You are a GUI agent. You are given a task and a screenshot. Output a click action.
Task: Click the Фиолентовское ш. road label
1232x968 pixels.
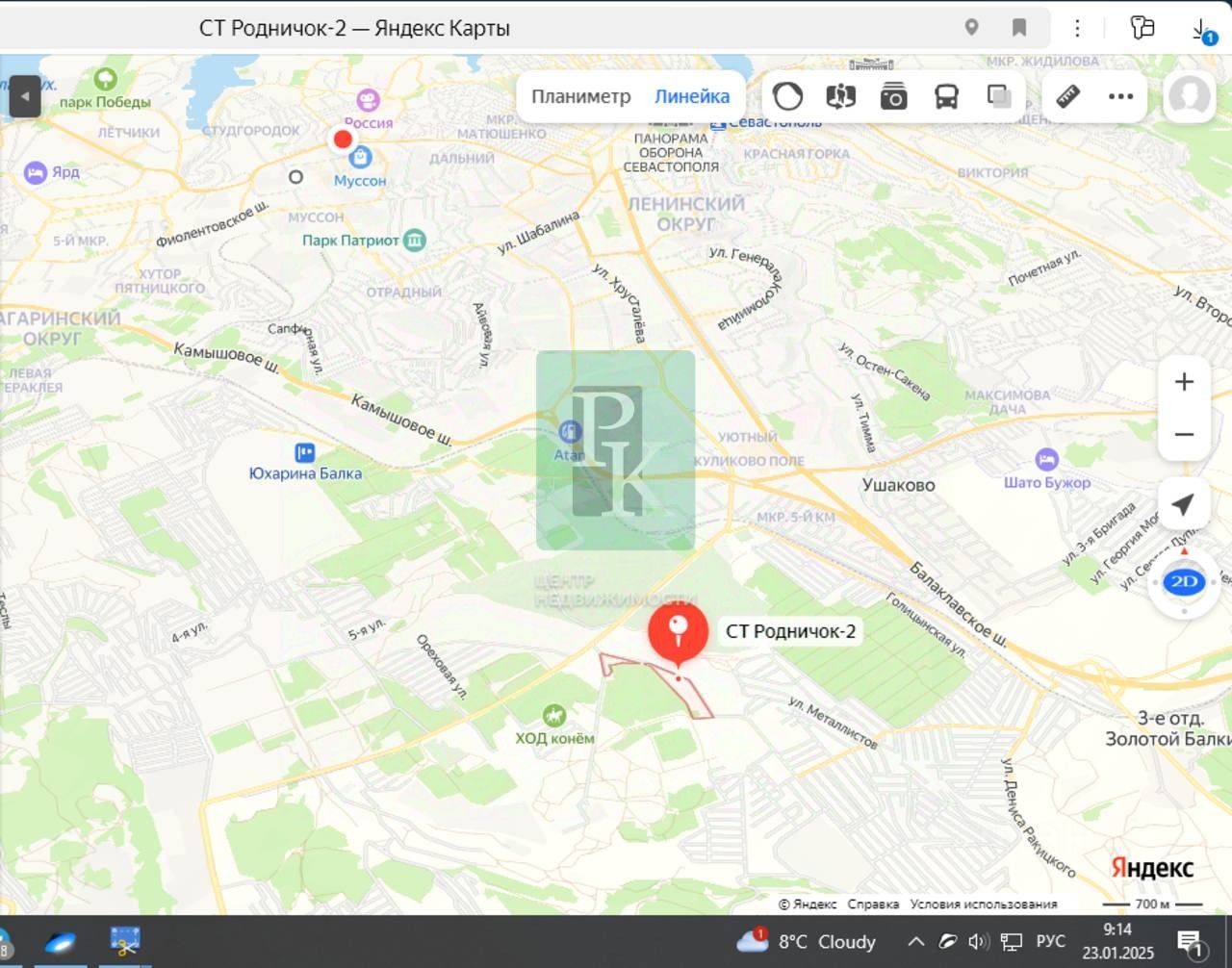pos(213,223)
